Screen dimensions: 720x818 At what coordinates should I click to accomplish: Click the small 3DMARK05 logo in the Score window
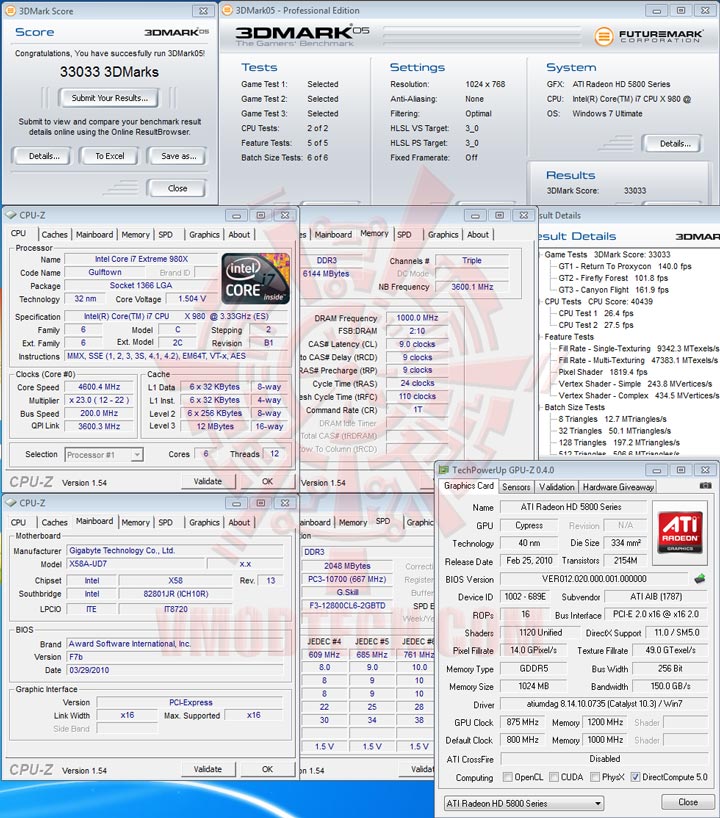coord(176,32)
